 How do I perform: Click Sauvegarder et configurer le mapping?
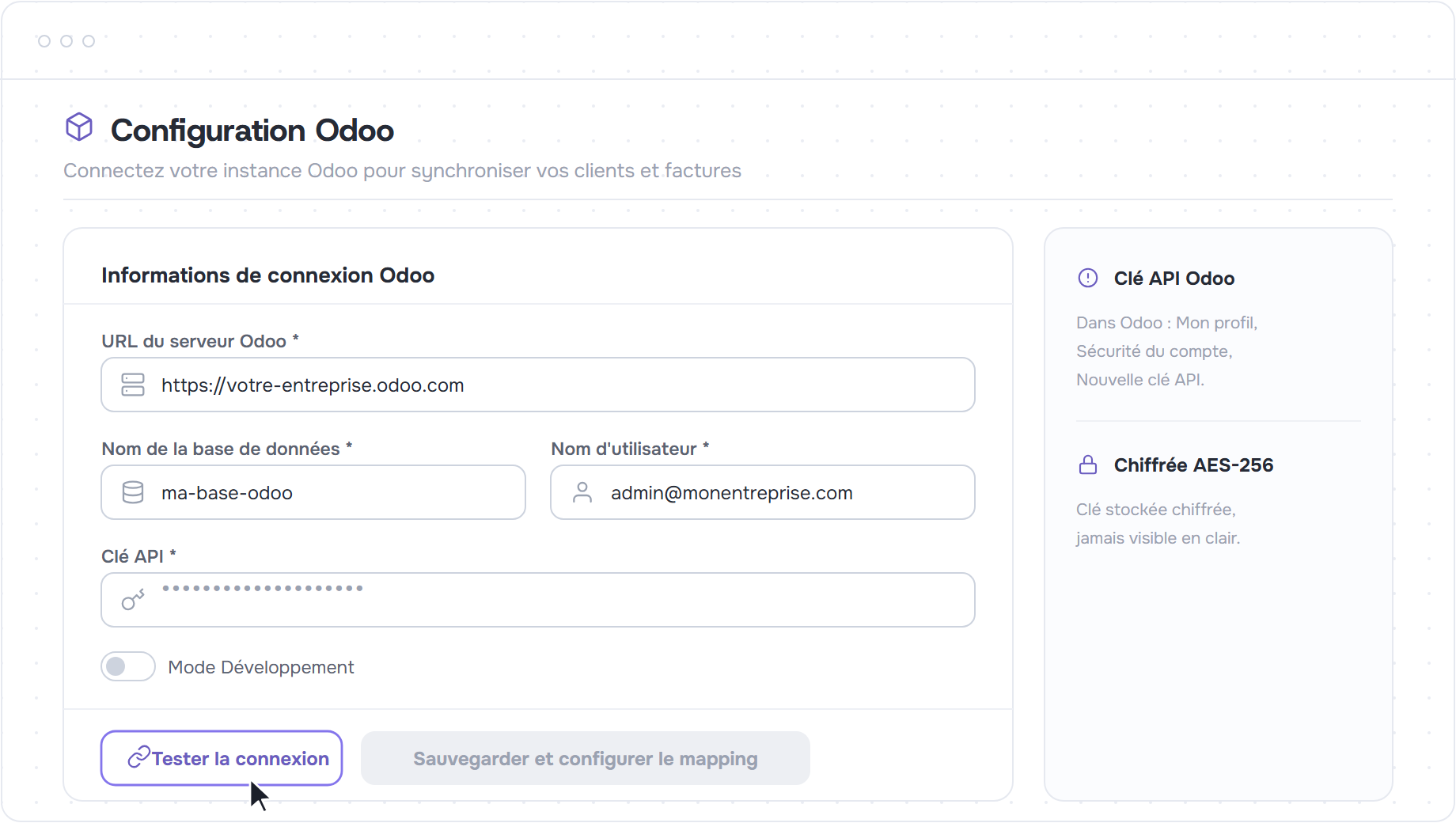[x=586, y=758]
